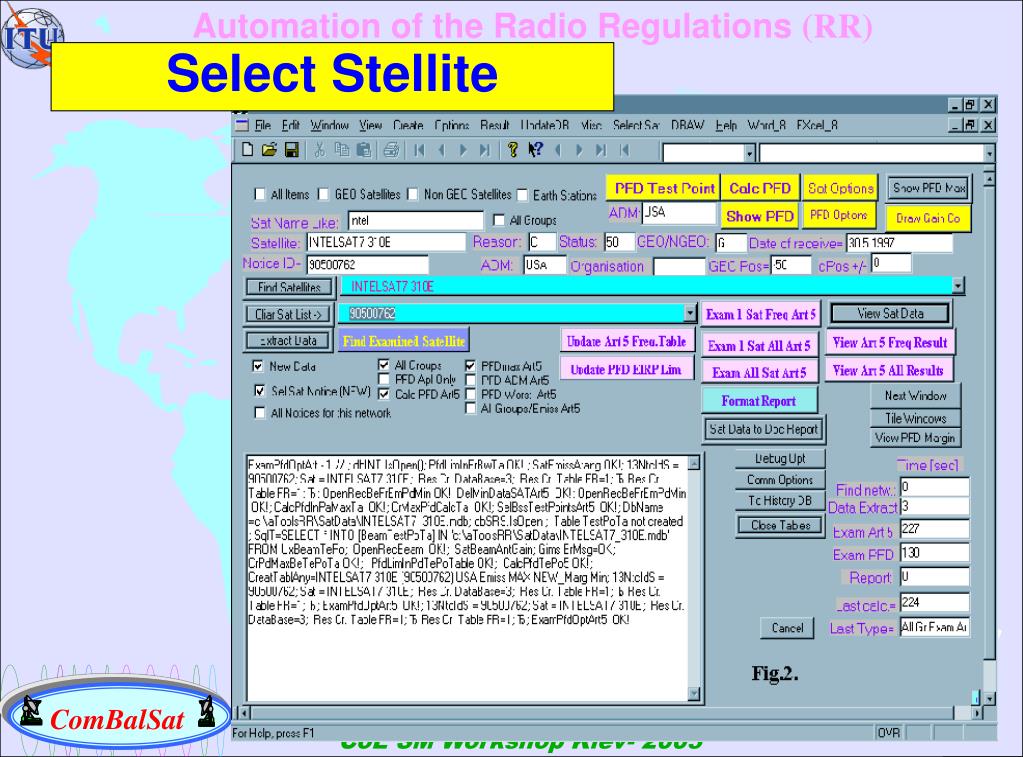
Task: Tick the PFD Worst Art5 checkbox
Action: (x=470, y=394)
